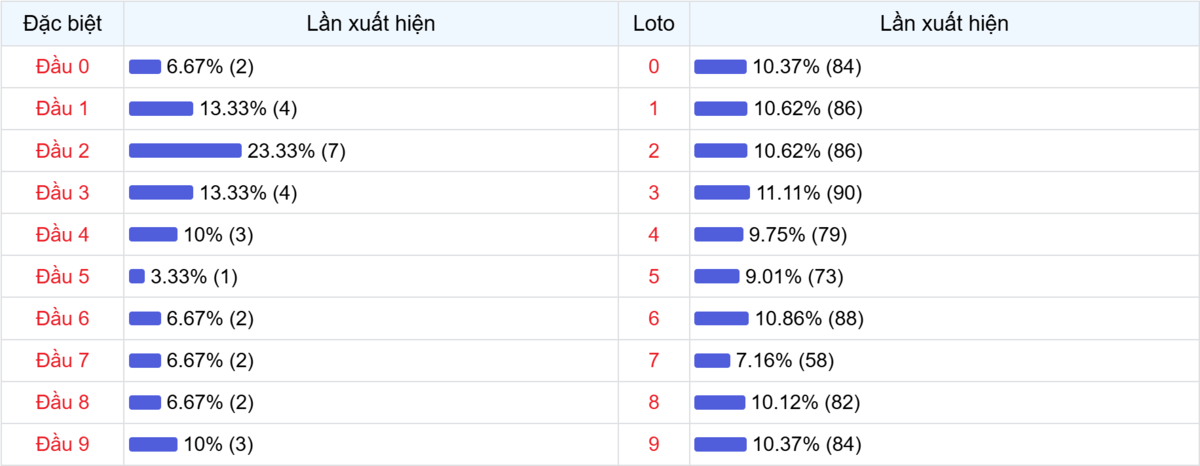Click the Đặc biệt column header

pos(62,24)
